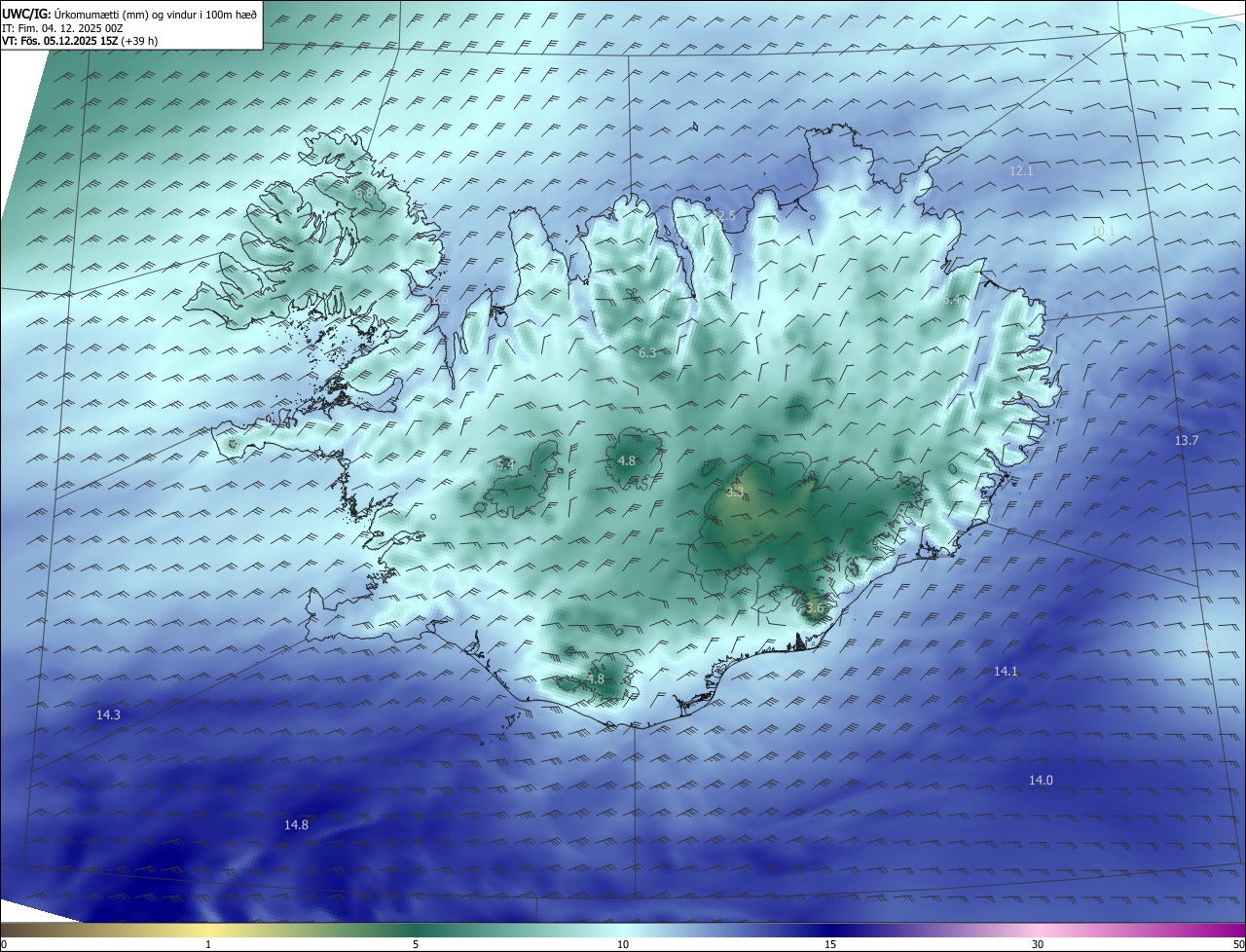Viewport: 1246px width, 952px height.
Task: Click the 14.0 value label on the map
Action: coord(1041,780)
